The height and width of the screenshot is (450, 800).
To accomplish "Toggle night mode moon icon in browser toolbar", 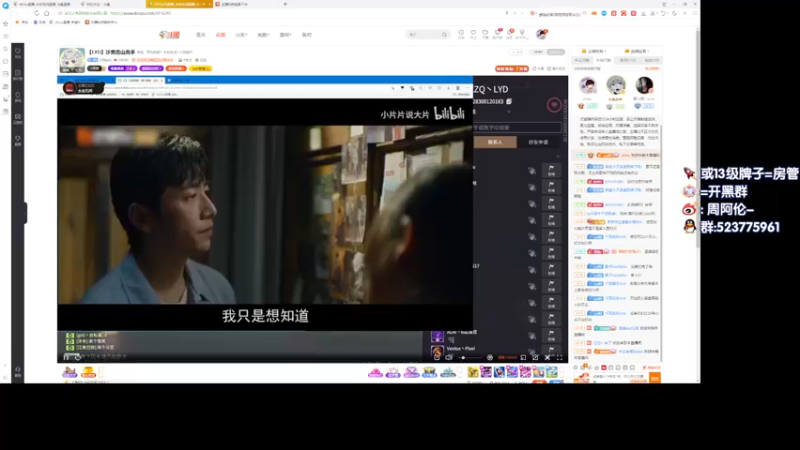I will (673, 13).
